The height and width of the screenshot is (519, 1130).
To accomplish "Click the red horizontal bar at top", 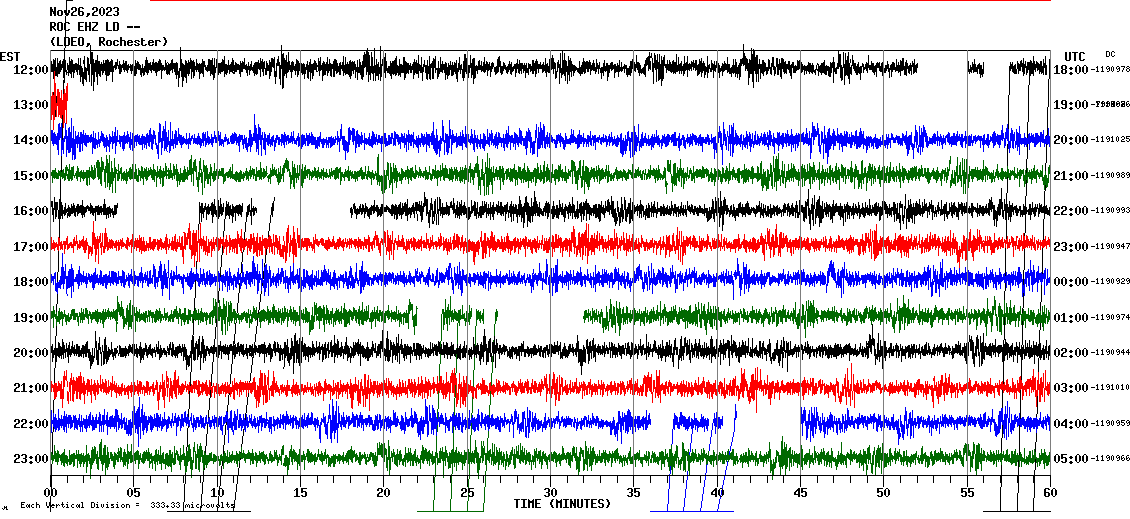I will coord(600,1).
